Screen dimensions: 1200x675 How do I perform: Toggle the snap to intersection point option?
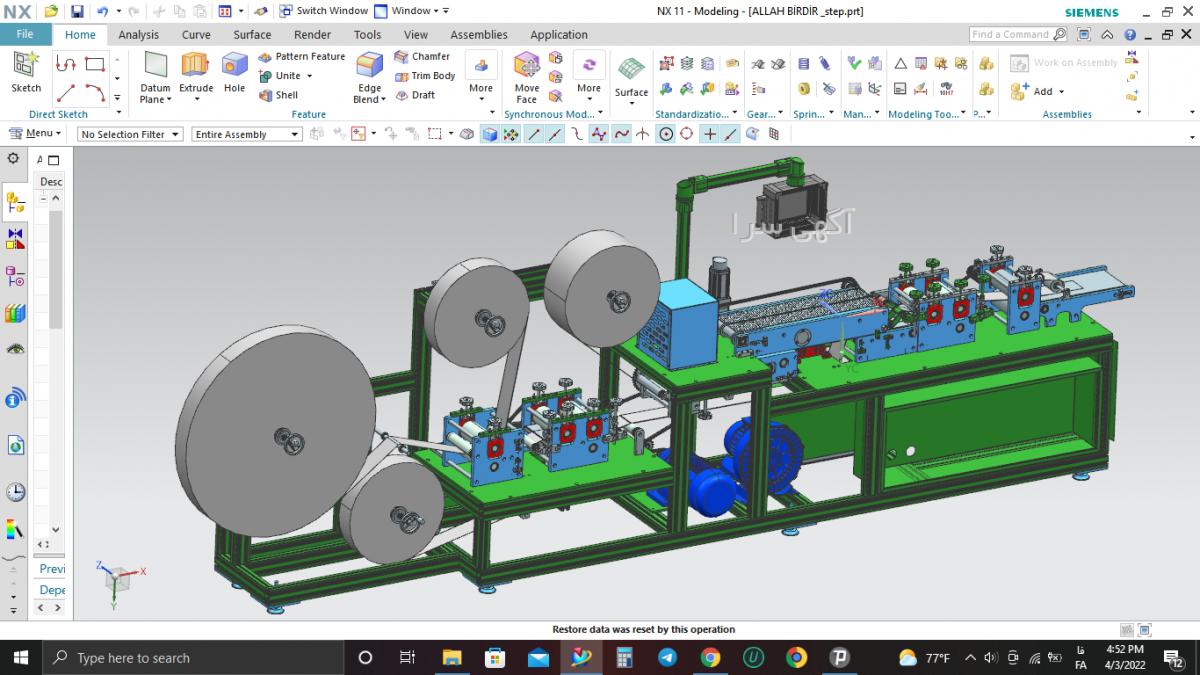coord(643,134)
